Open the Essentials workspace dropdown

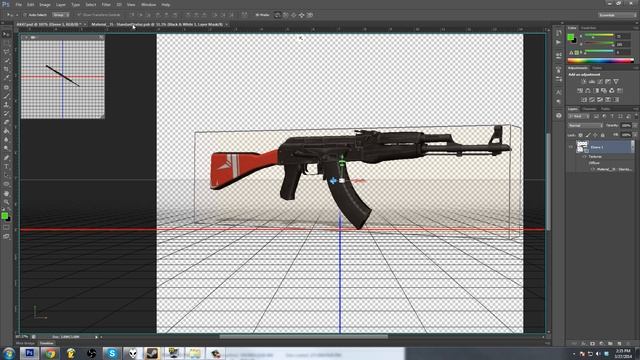click(617, 15)
